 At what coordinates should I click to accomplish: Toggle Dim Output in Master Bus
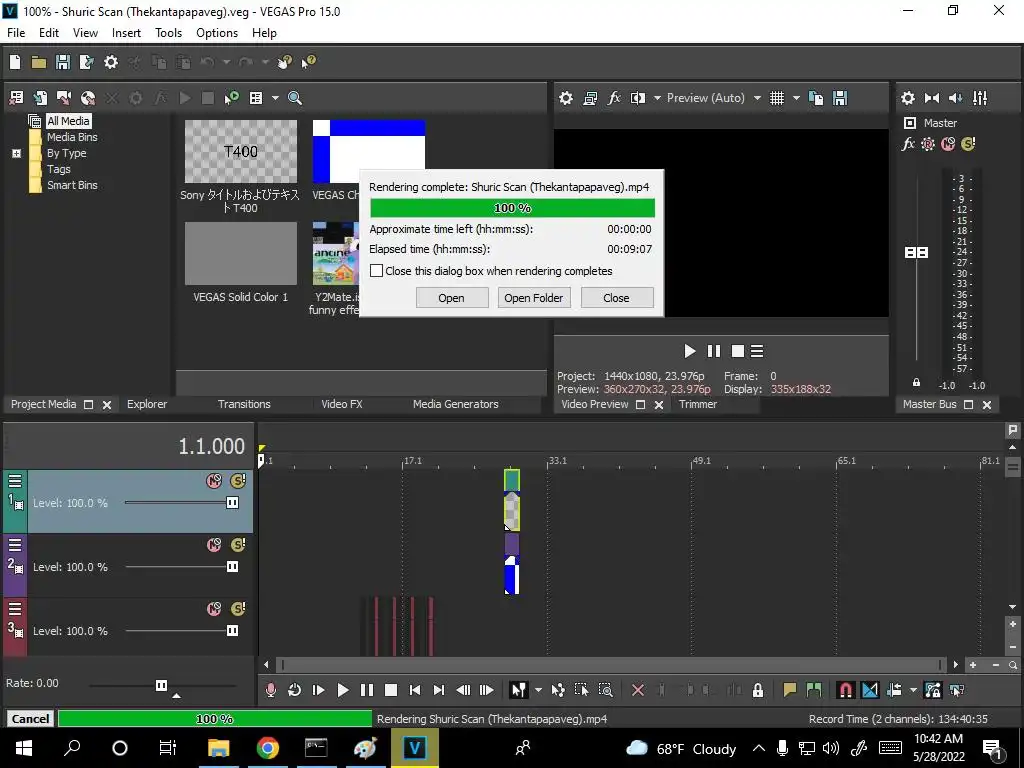click(x=955, y=98)
